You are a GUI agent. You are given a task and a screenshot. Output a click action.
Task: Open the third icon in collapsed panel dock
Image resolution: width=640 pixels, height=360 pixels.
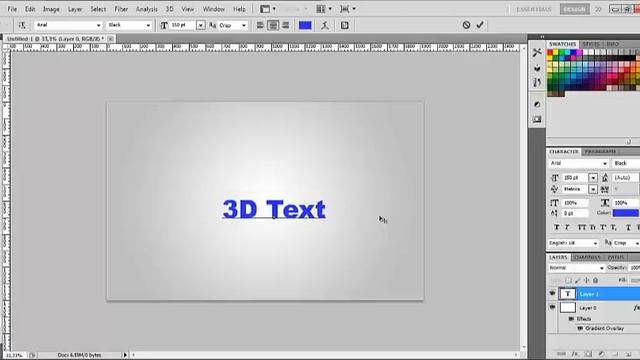[x=537, y=82]
